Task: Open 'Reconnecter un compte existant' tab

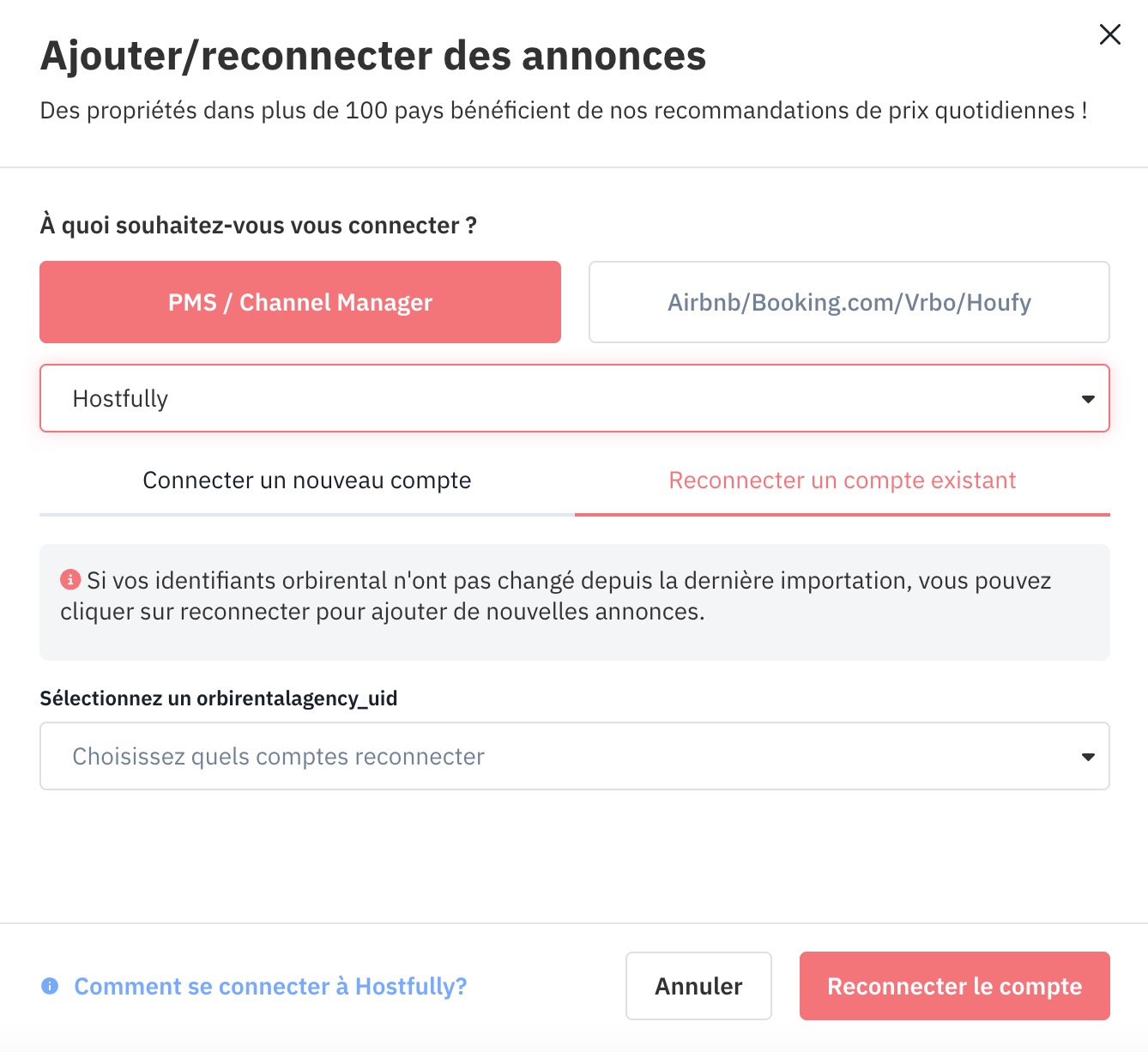Action: tap(843, 481)
